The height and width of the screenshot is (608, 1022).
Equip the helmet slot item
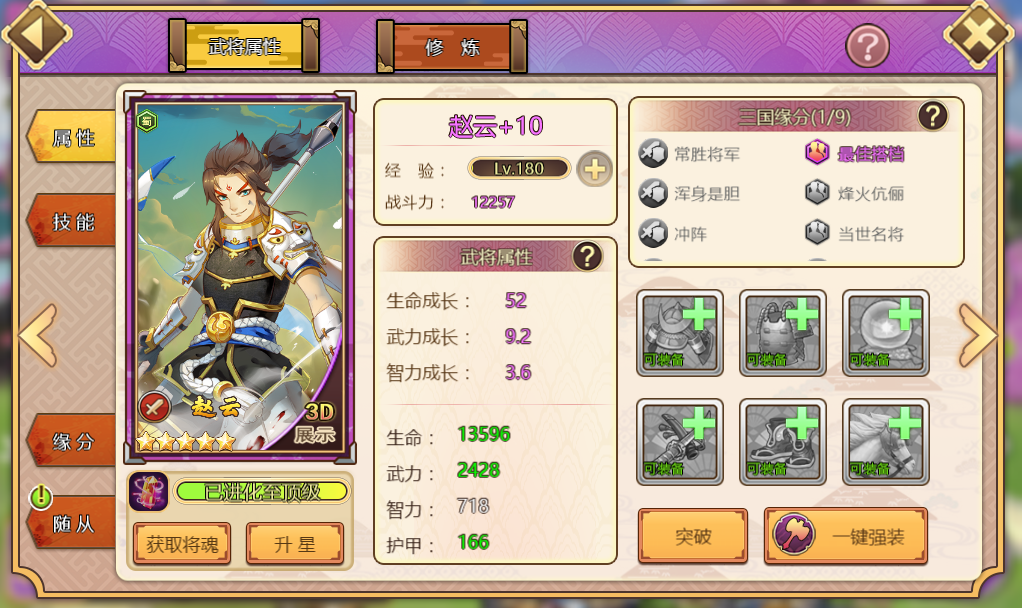coord(680,333)
